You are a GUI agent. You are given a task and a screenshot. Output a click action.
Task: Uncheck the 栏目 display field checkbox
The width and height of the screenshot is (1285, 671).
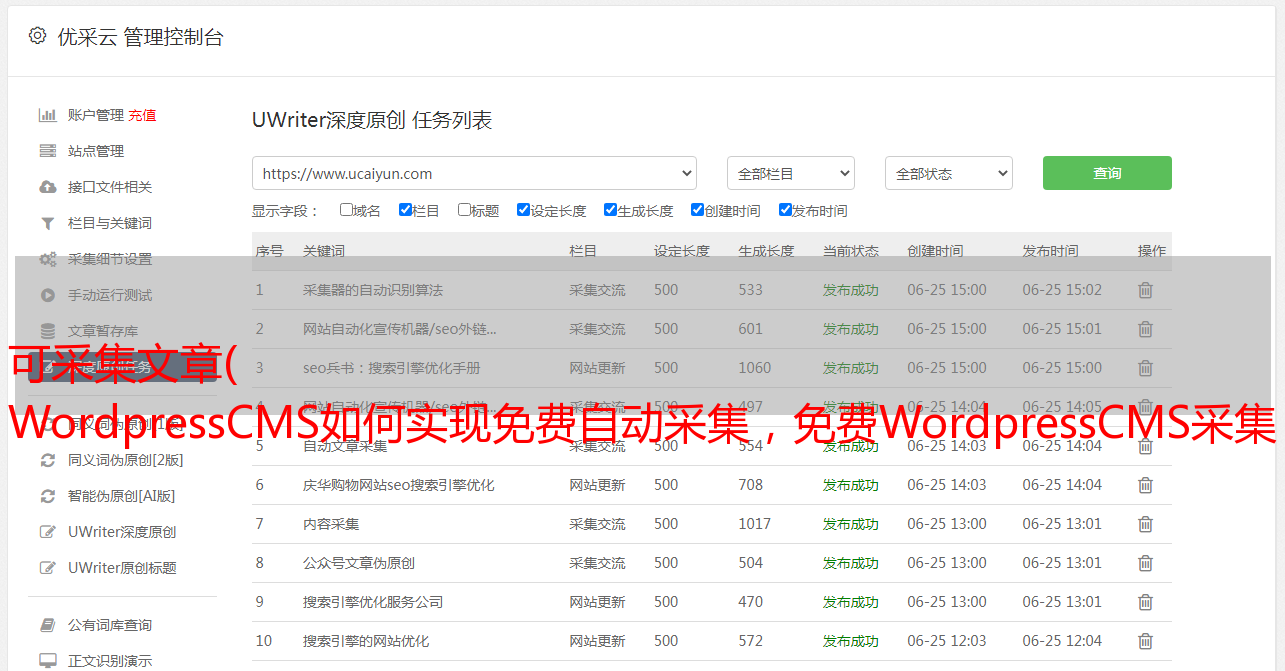405,210
